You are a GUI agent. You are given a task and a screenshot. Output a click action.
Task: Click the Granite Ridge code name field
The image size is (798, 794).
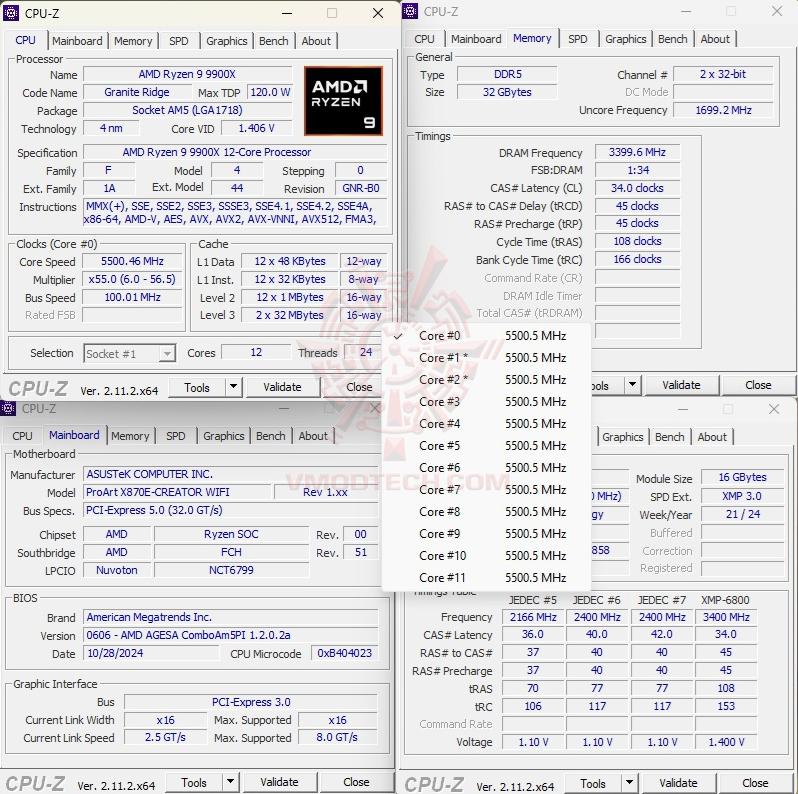tap(136, 92)
